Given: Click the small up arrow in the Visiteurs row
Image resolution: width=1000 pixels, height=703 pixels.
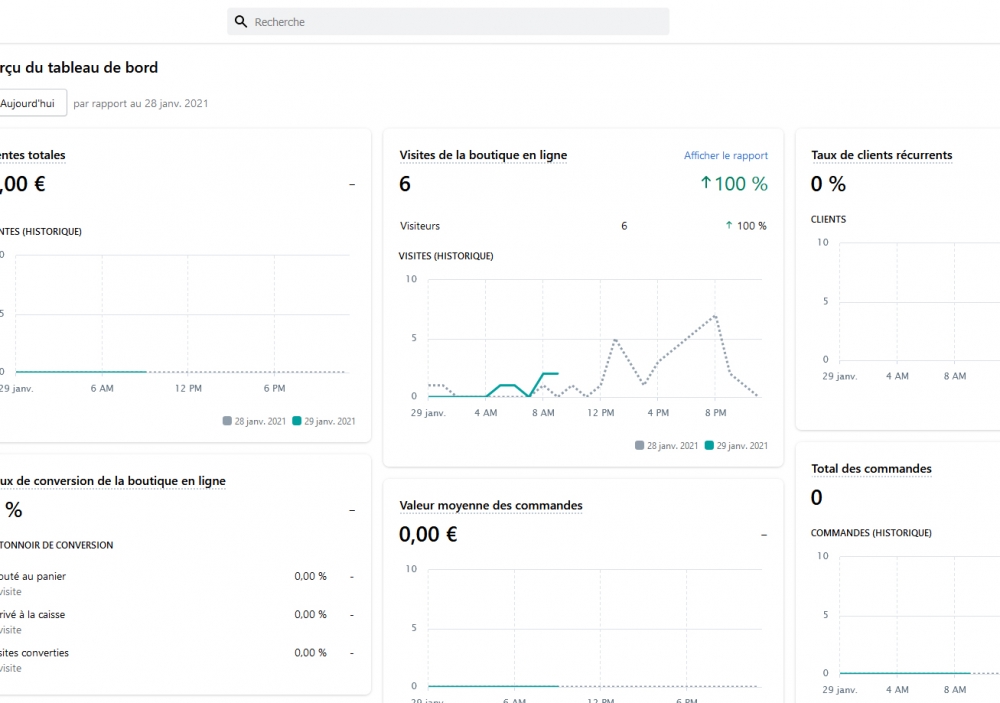Looking at the screenshot, I should 728,226.
